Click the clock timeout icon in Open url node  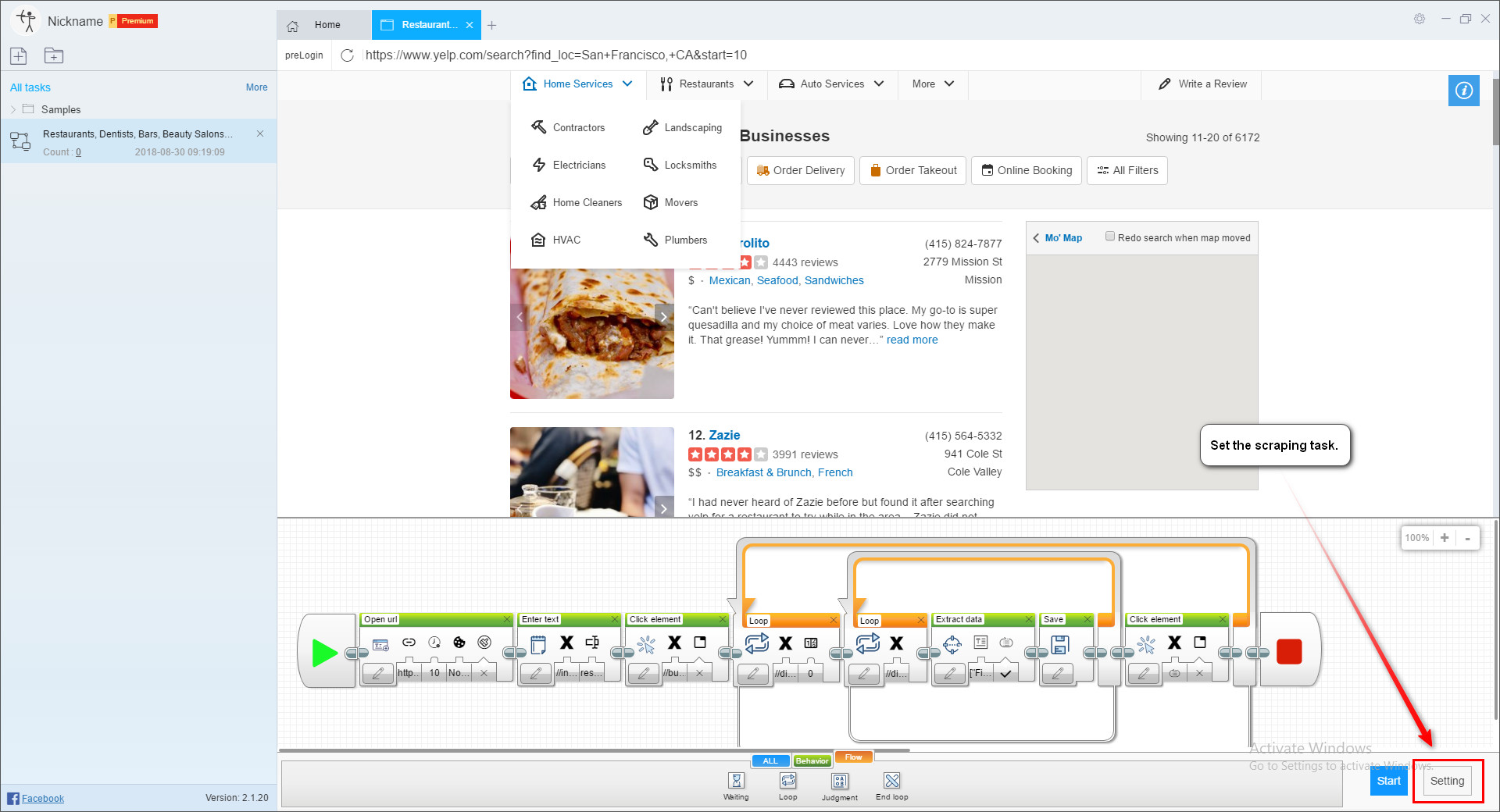point(434,643)
